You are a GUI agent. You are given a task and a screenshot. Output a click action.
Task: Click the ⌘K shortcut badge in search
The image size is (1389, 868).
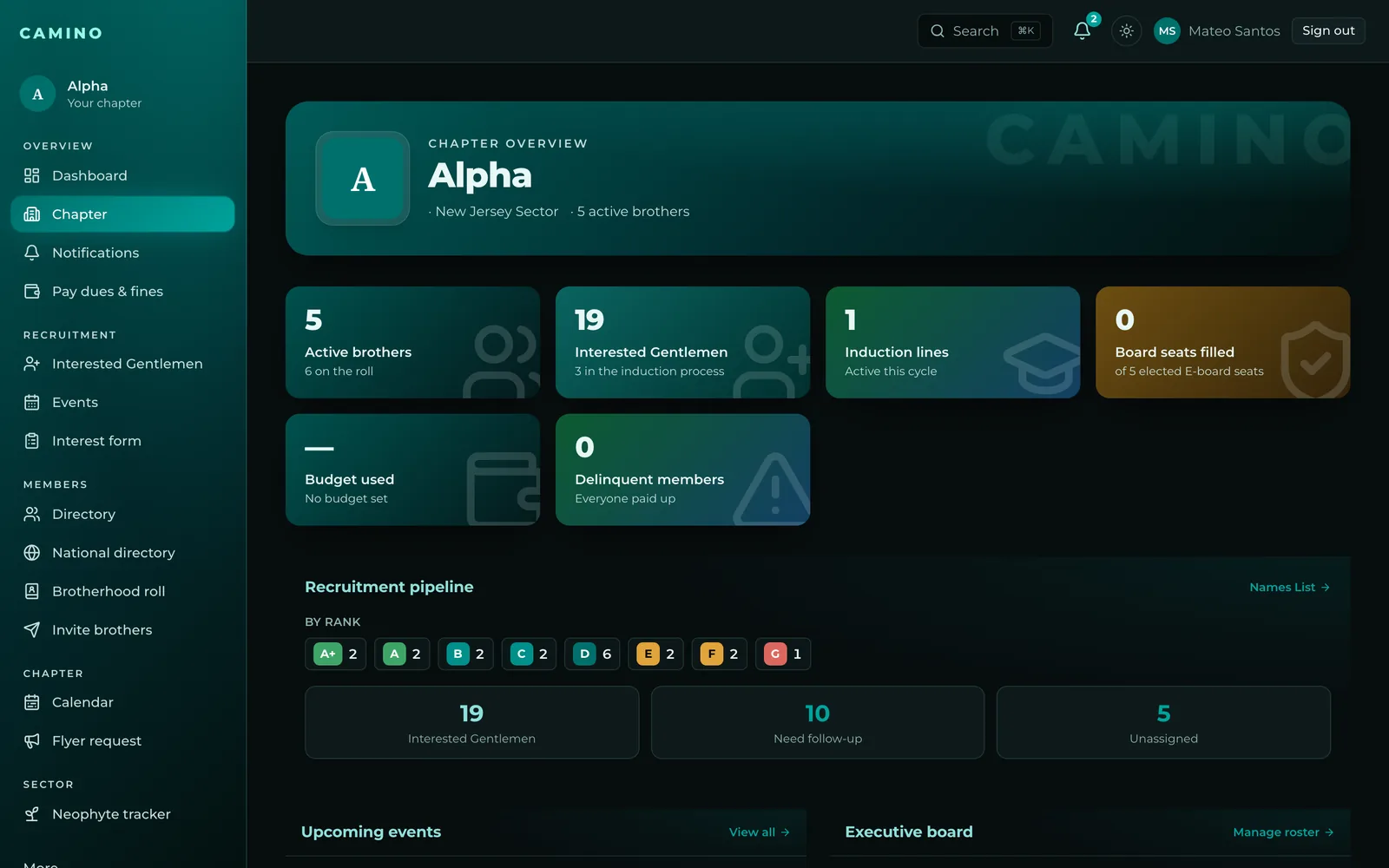[1025, 31]
